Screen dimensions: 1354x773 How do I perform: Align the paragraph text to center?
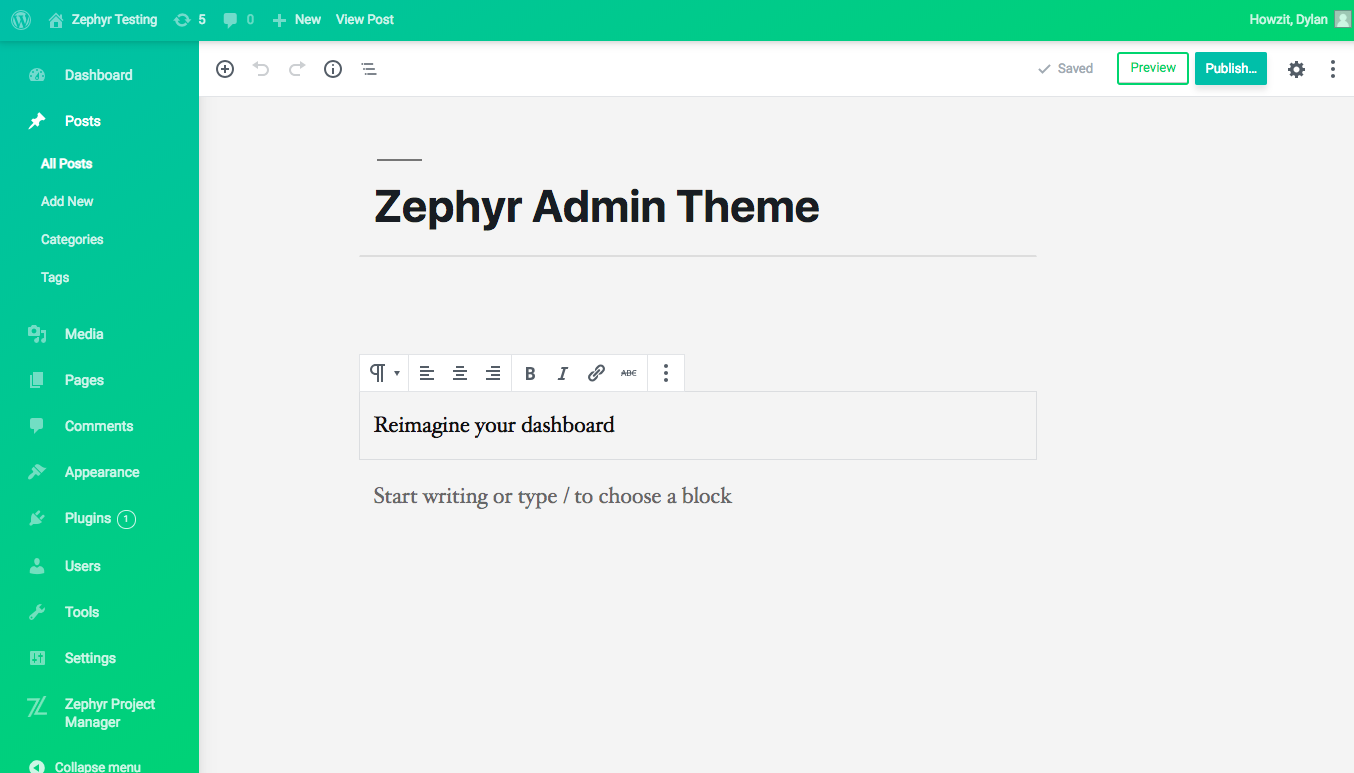click(x=460, y=373)
